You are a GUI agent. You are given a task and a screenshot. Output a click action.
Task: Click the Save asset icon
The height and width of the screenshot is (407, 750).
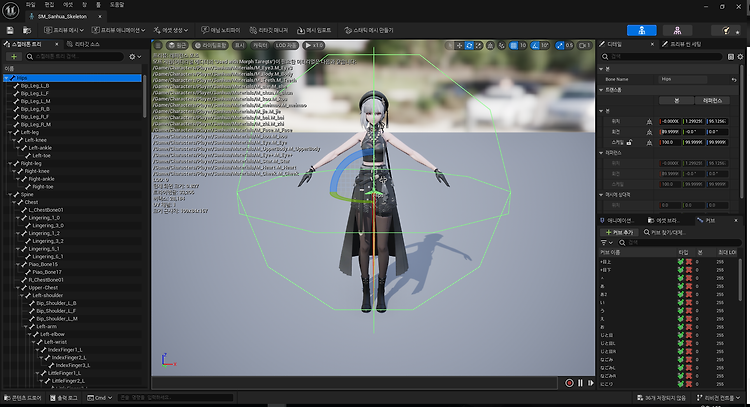[10, 30]
